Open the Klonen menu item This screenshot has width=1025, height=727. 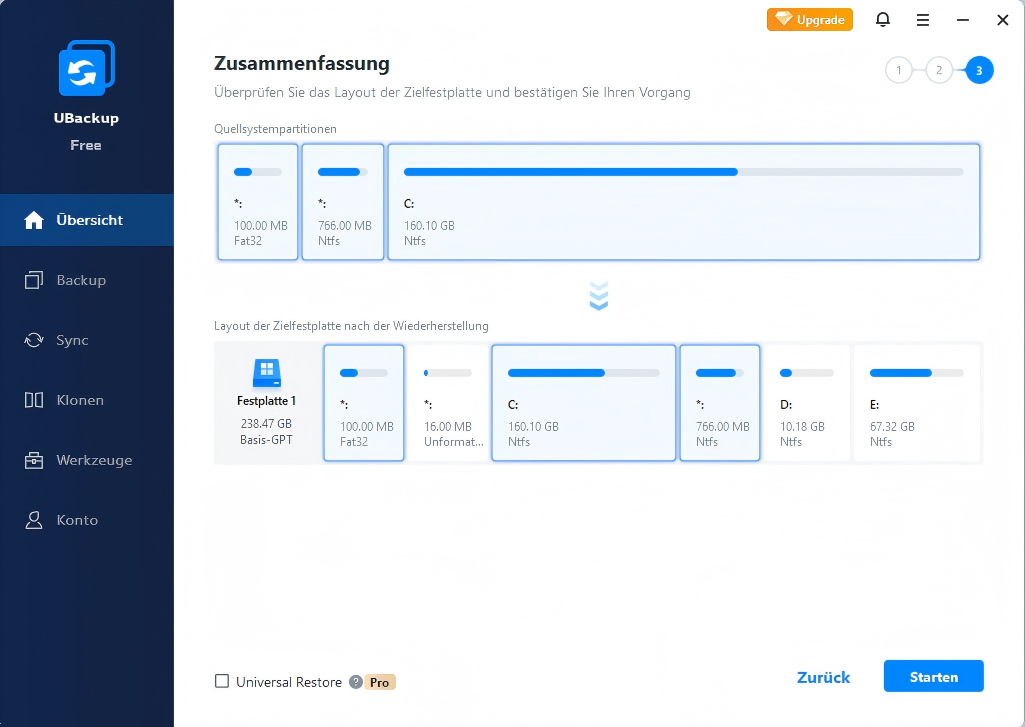coord(80,400)
